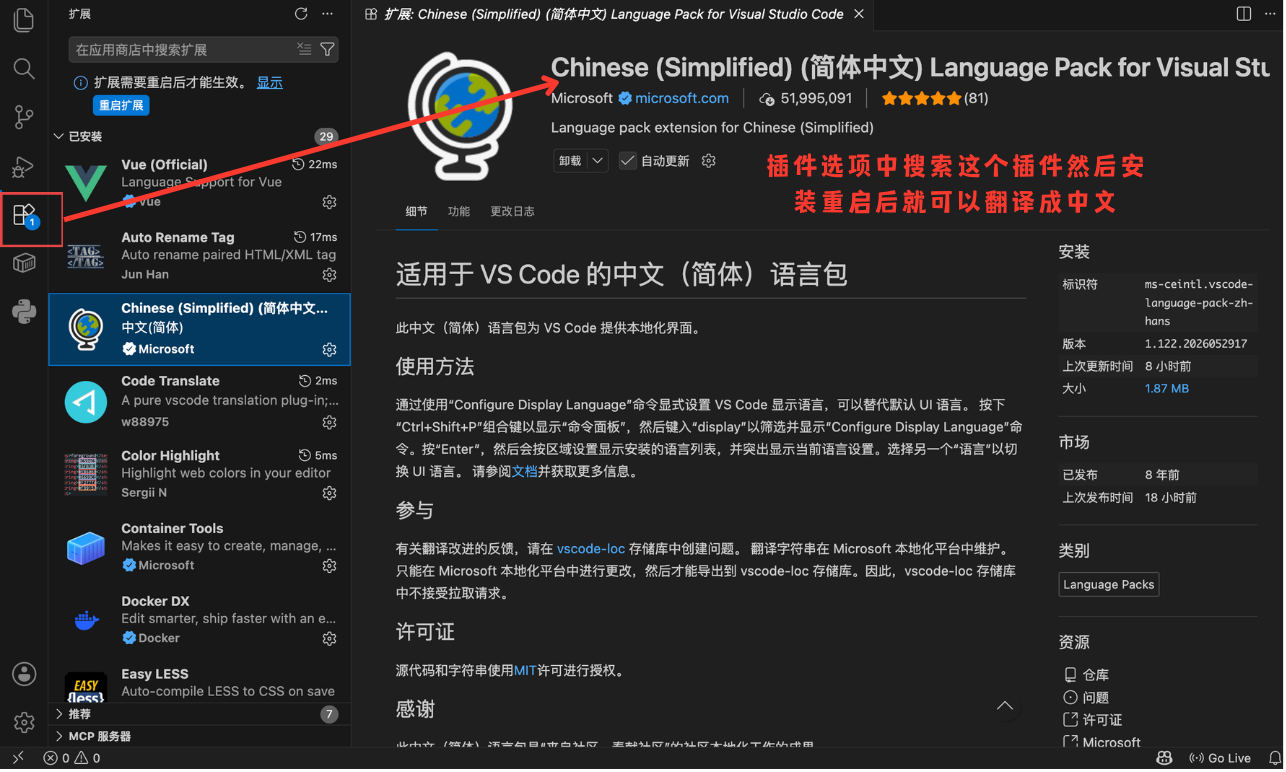Focus the extensions marketplace search field
The image size is (1286, 772).
182,49
